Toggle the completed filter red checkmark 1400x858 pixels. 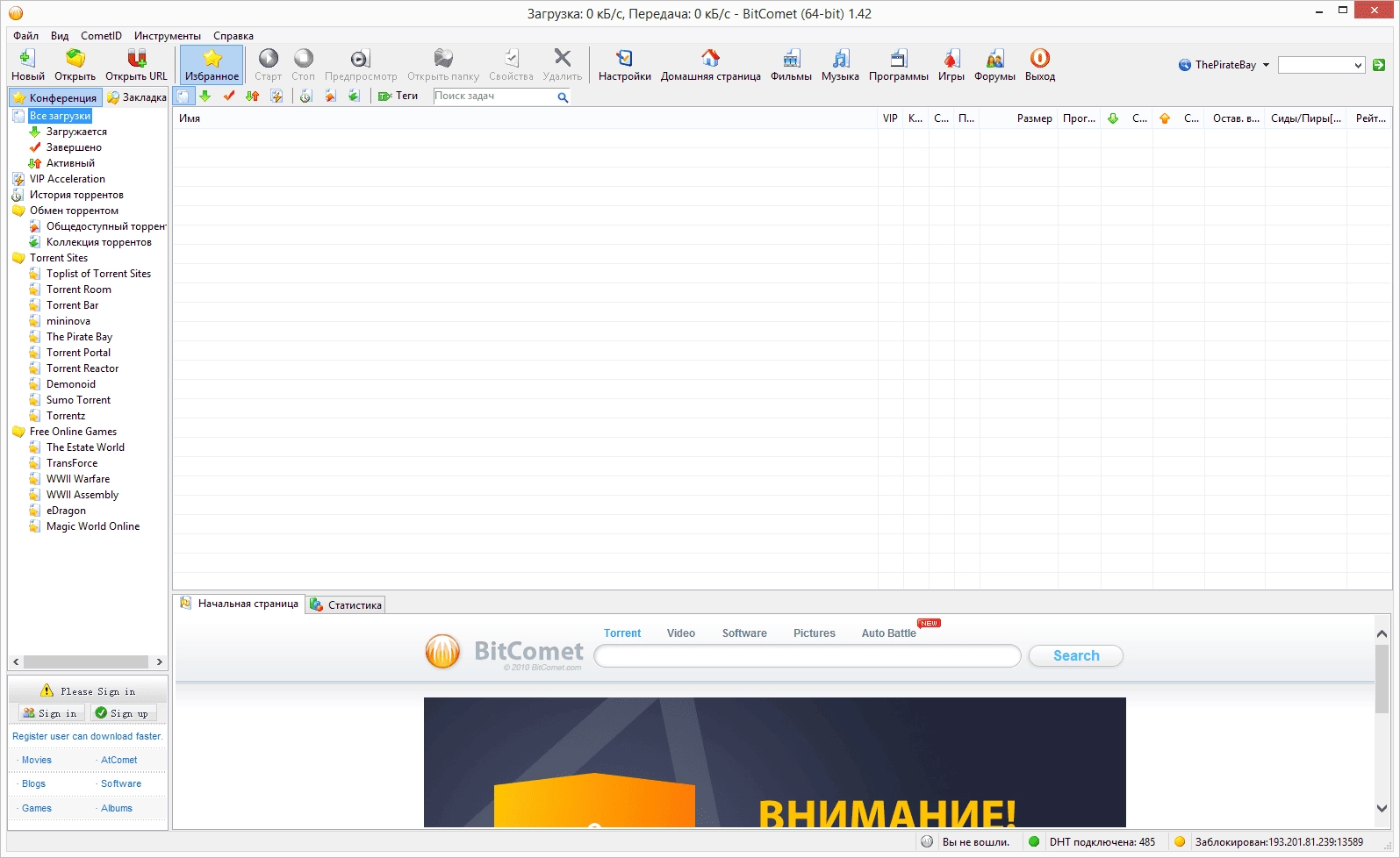229,97
